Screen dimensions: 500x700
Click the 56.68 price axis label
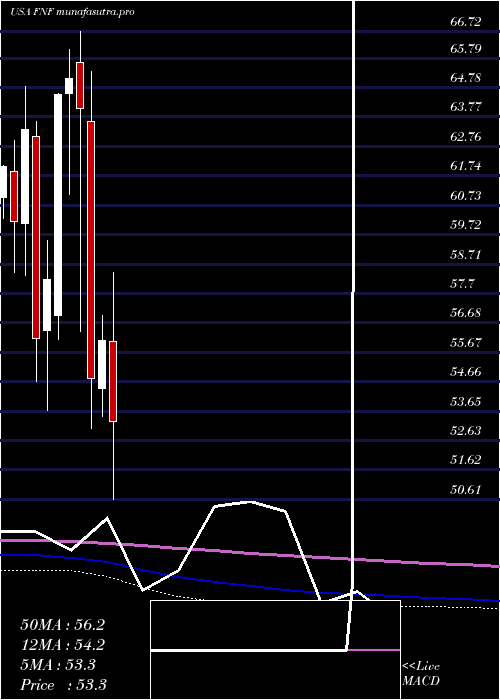(x=466, y=313)
